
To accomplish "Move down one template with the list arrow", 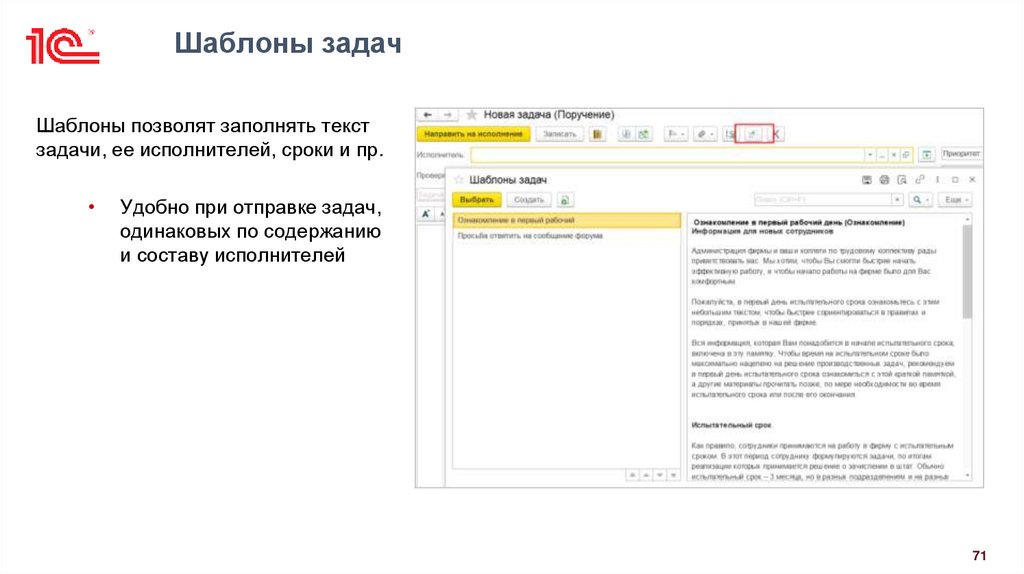I will point(660,475).
